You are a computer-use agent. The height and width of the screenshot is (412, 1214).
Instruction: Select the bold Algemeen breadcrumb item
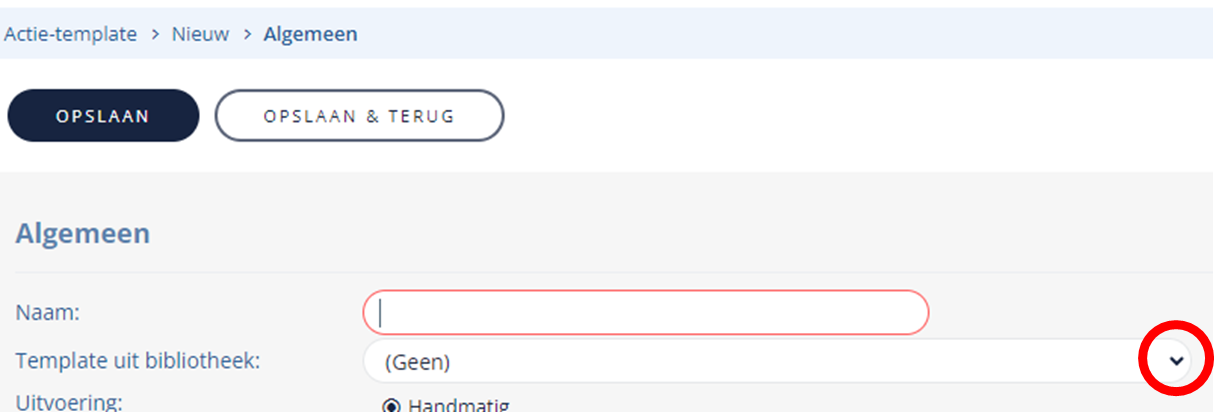click(x=310, y=34)
